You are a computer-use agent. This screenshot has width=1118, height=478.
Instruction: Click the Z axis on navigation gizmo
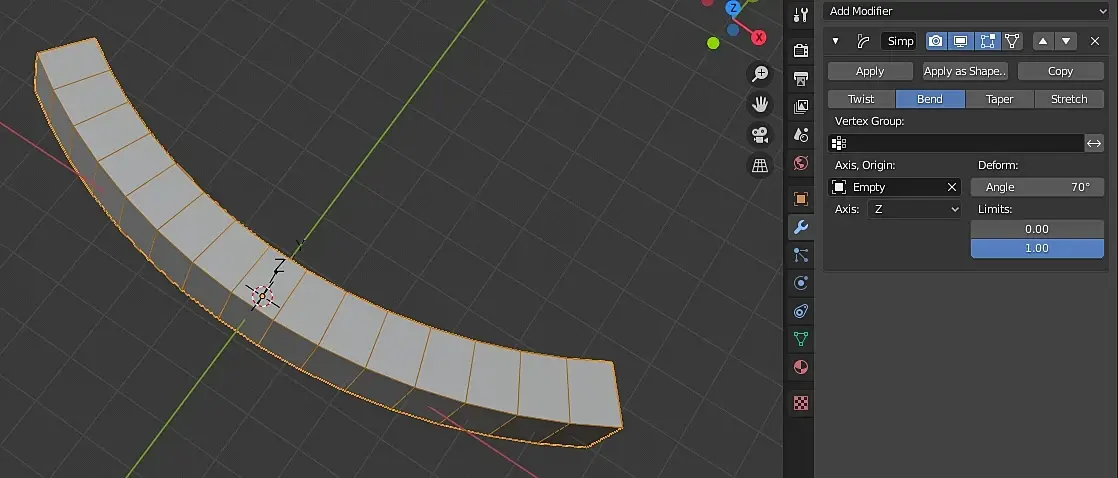(x=733, y=8)
